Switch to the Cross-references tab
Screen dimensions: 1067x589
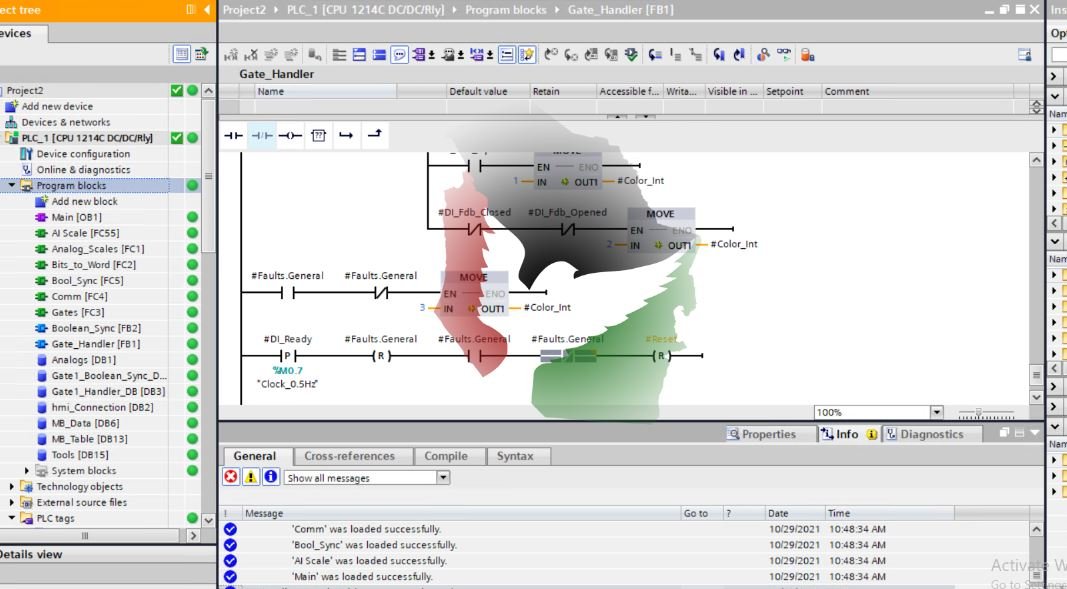[x=349, y=456]
